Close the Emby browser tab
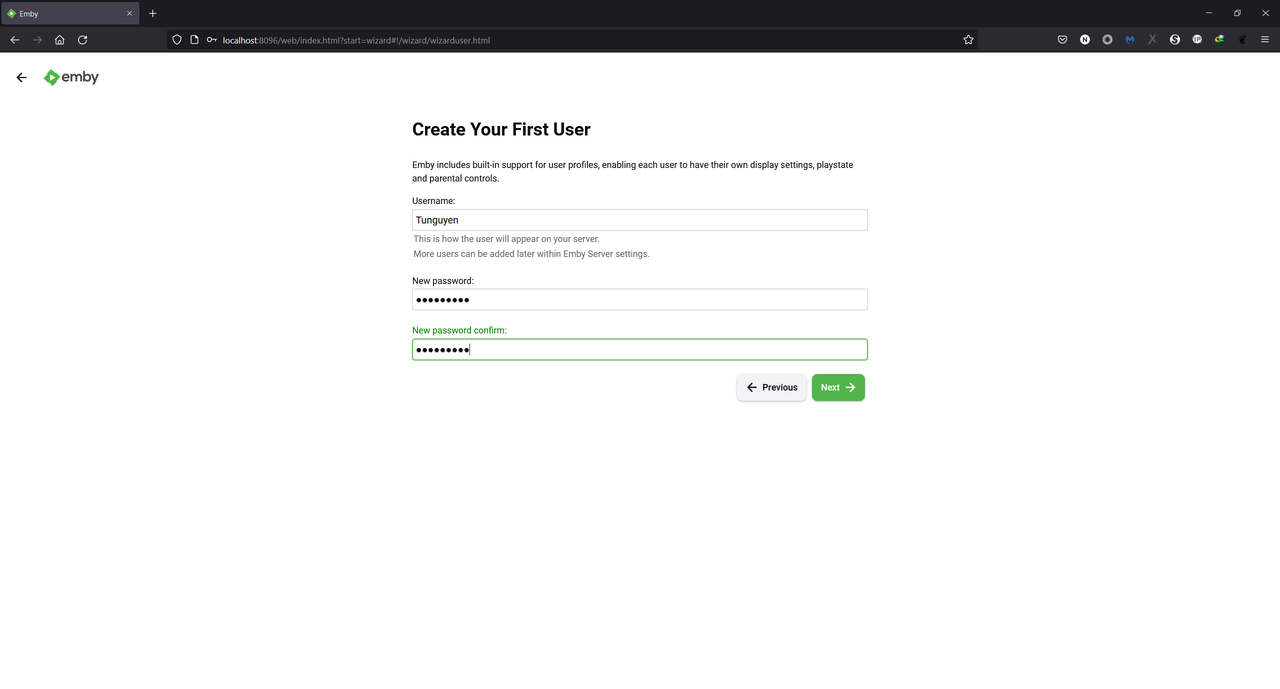The height and width of the screenshot is (689, 1280). (129, 14)
